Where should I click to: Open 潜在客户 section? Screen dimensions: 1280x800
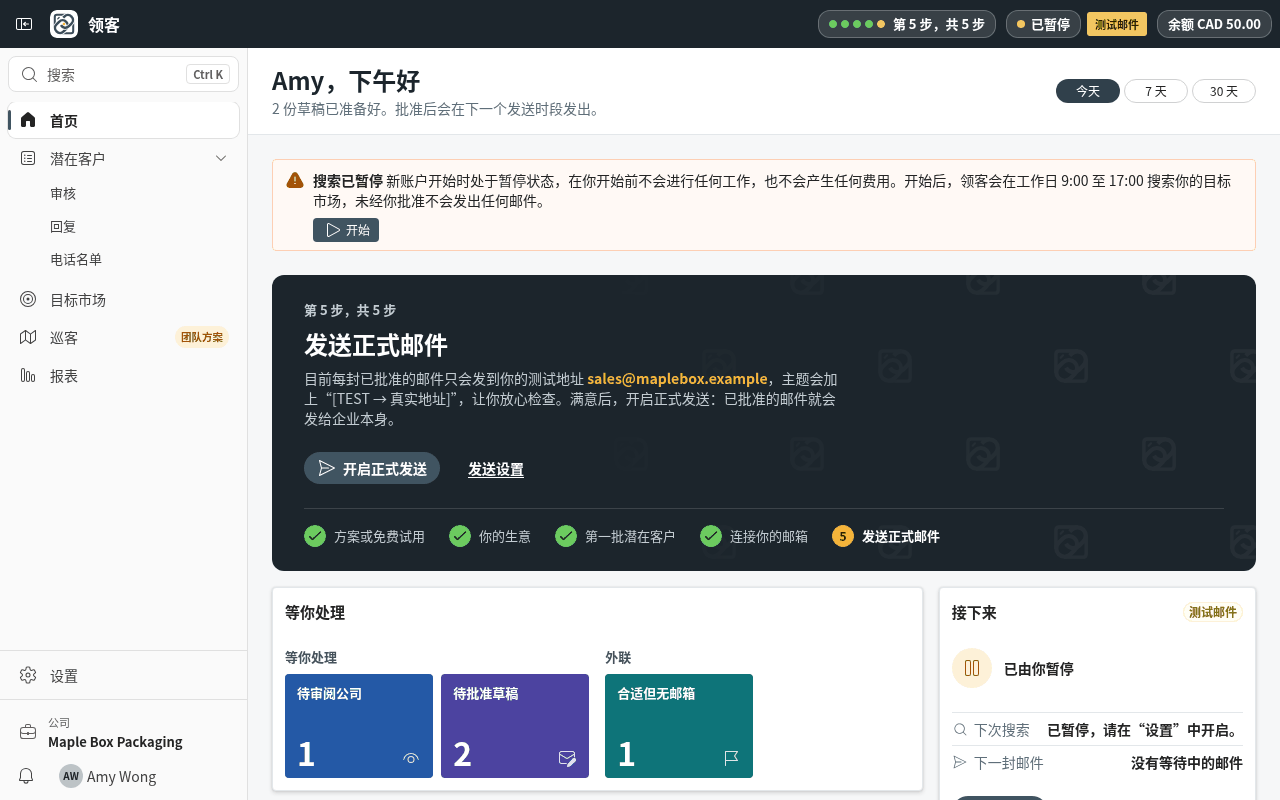(124, 158)
